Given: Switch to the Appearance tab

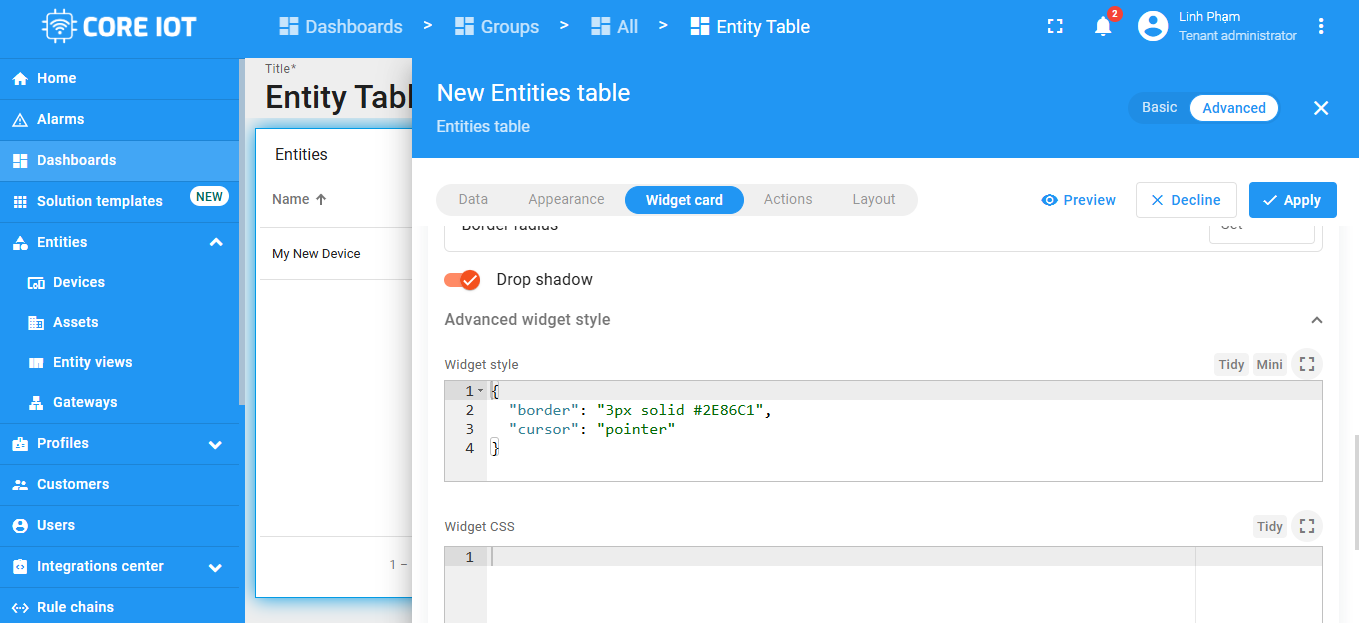Looking at the screenshot, I should coord(566,200).
